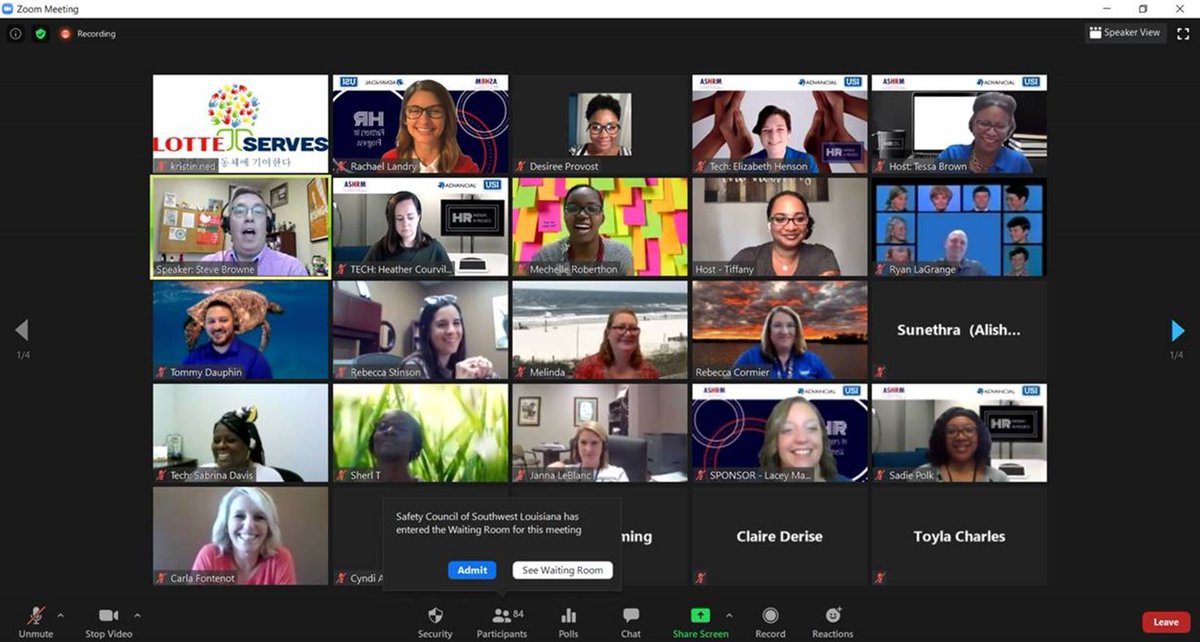The image size is (1200, 642).
Task: Unmute the microphone
Action: click(x=36, y=621)
